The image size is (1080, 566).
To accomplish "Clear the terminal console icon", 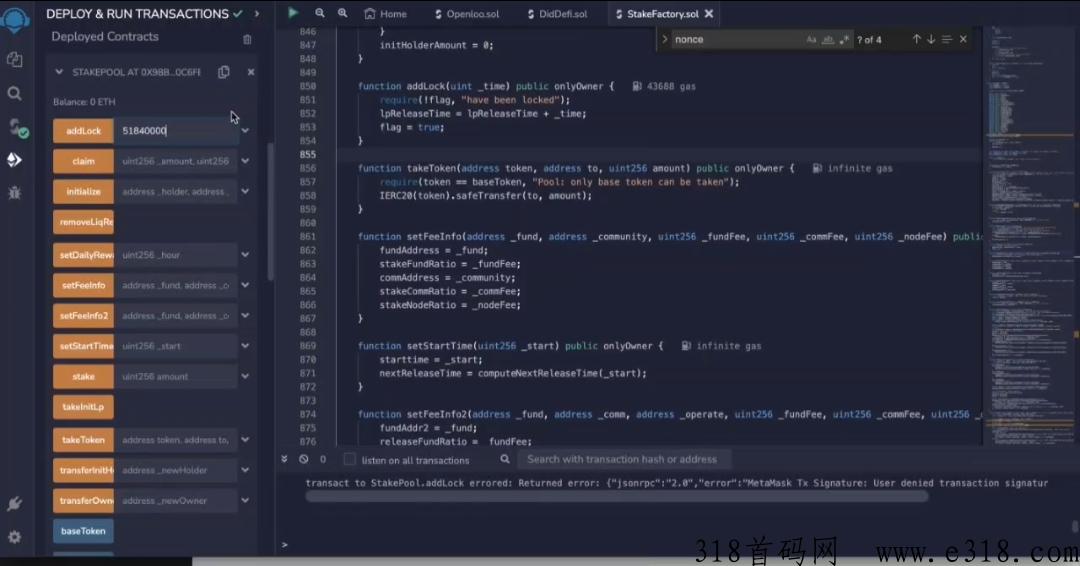I will pyautogui.click(x=304, y=459).
